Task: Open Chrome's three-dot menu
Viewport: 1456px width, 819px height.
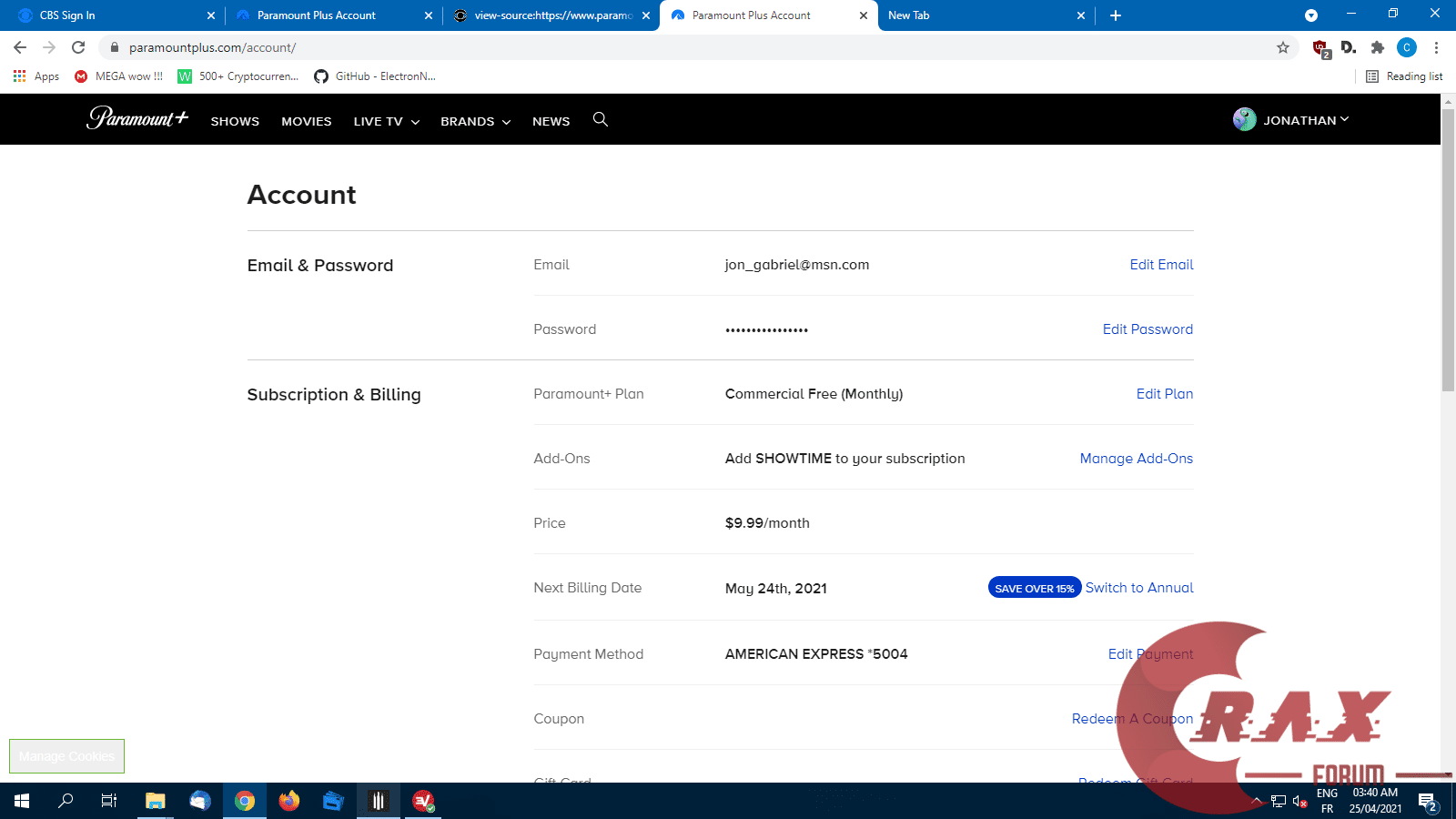Action: [1436, 47]
